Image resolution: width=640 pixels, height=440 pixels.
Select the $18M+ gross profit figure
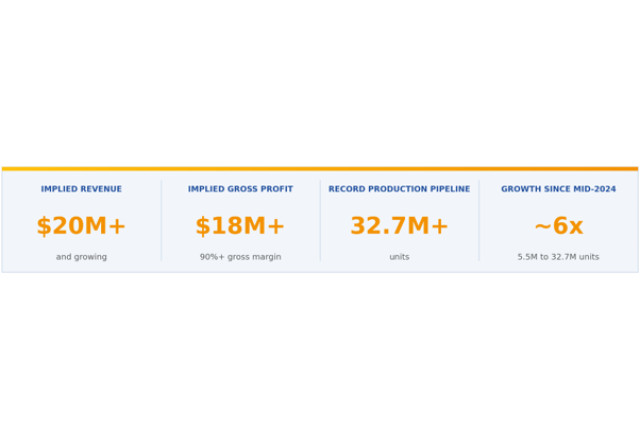click(240, 226)
